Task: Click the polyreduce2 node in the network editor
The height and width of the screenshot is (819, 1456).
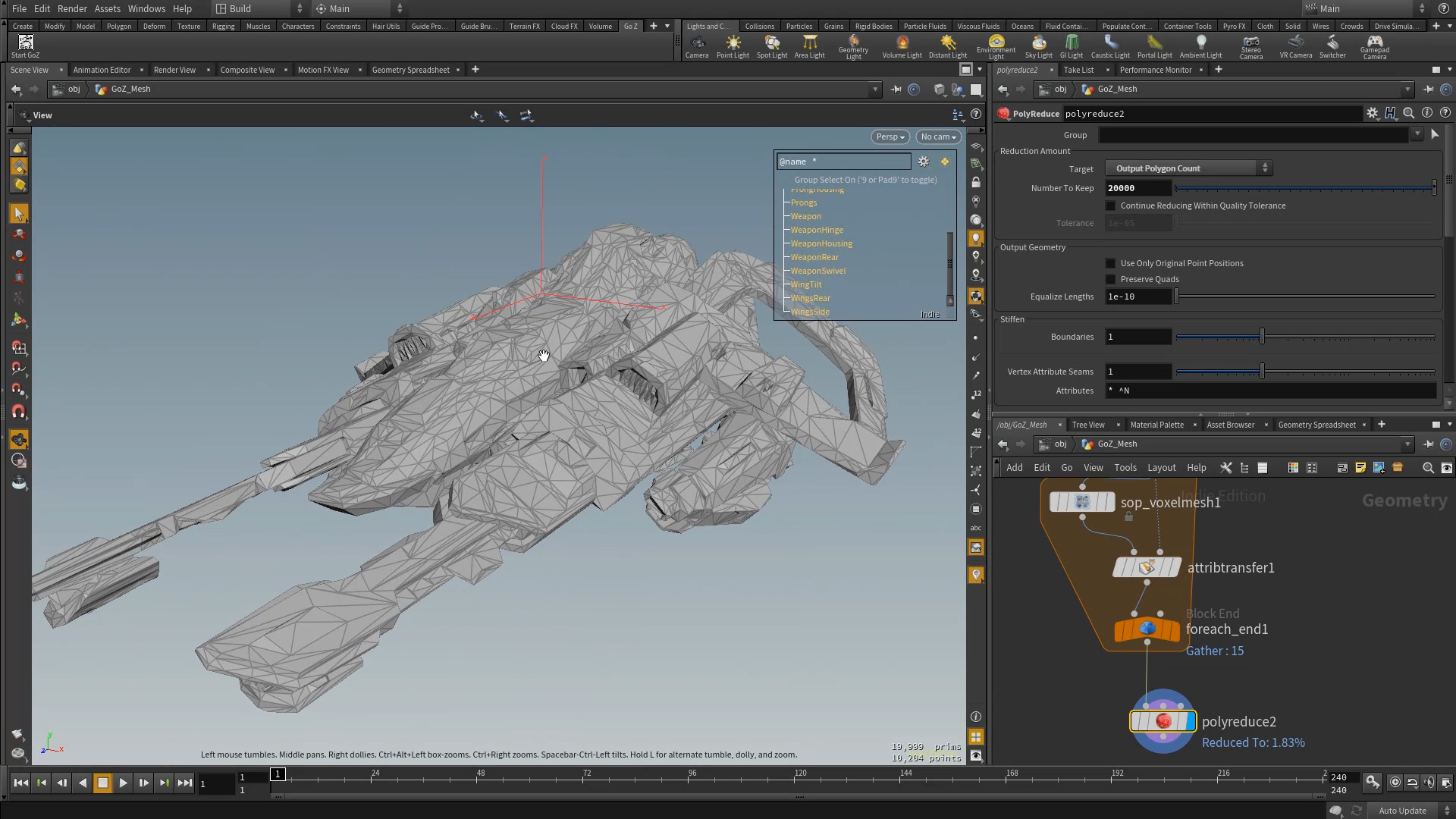Action: point(1163,721)
